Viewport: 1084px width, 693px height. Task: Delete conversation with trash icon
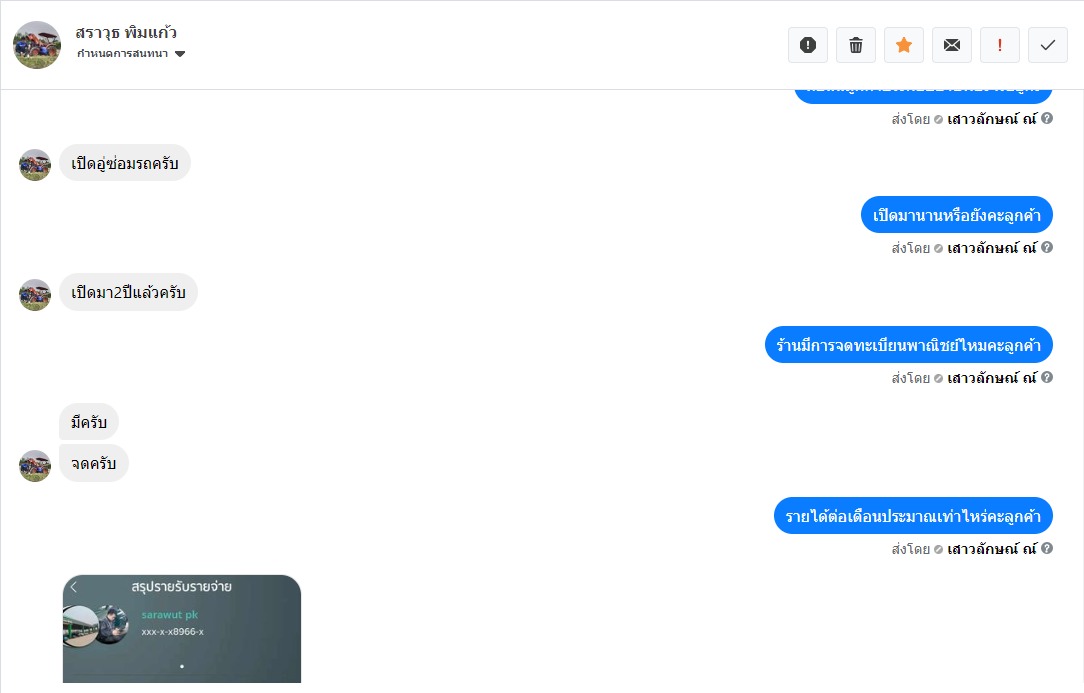tap(856, 45)
